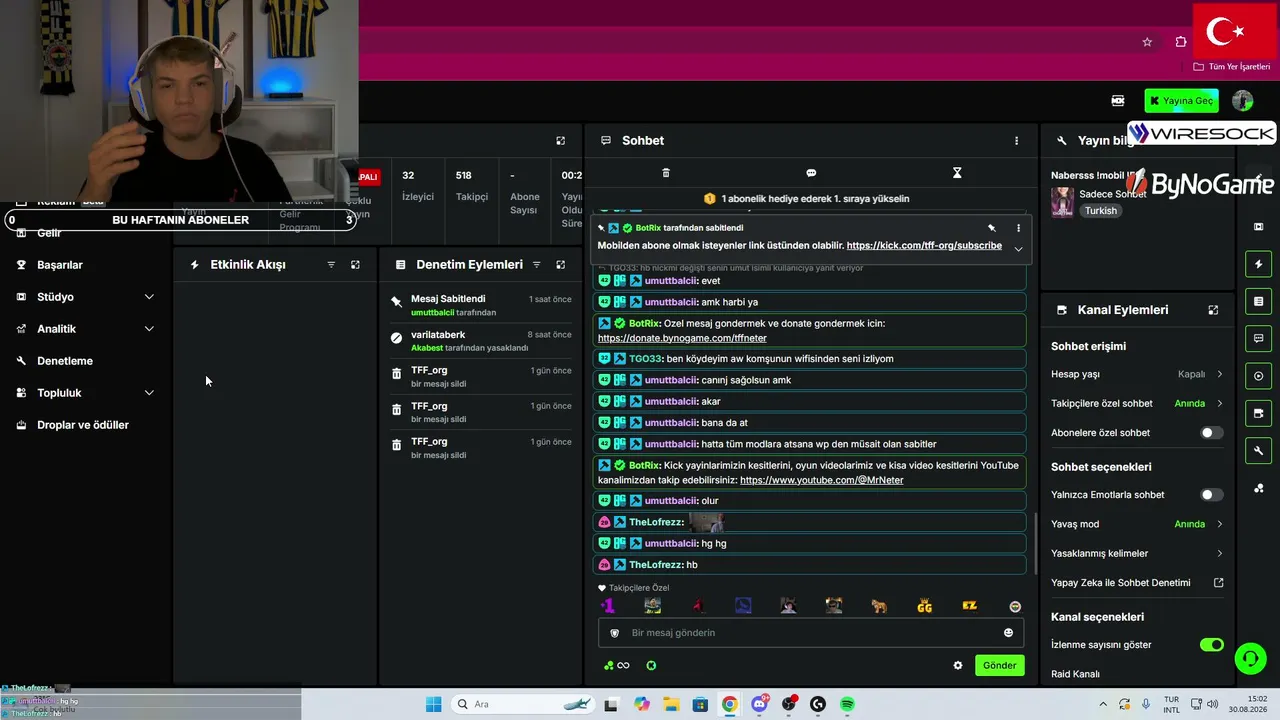Image resolution: width=1280 pixels, height=720 pixels.
Task: Open Gelir in sidebar
Action: pos(49,233)
